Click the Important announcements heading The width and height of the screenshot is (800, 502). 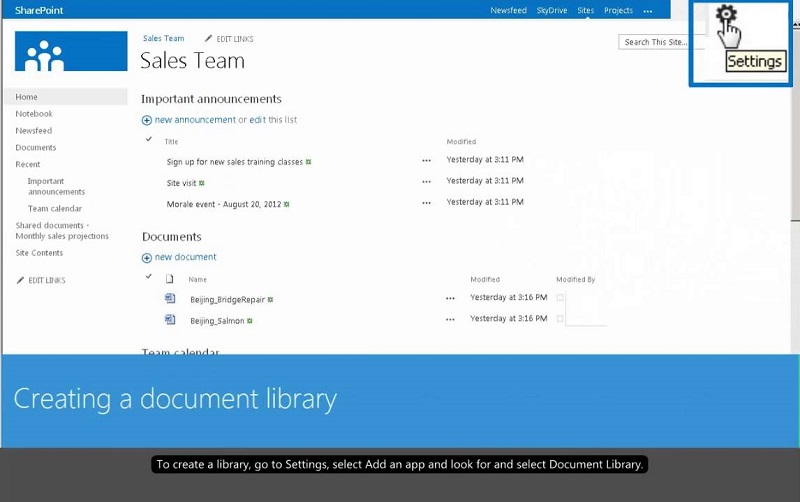click(211, 99)
